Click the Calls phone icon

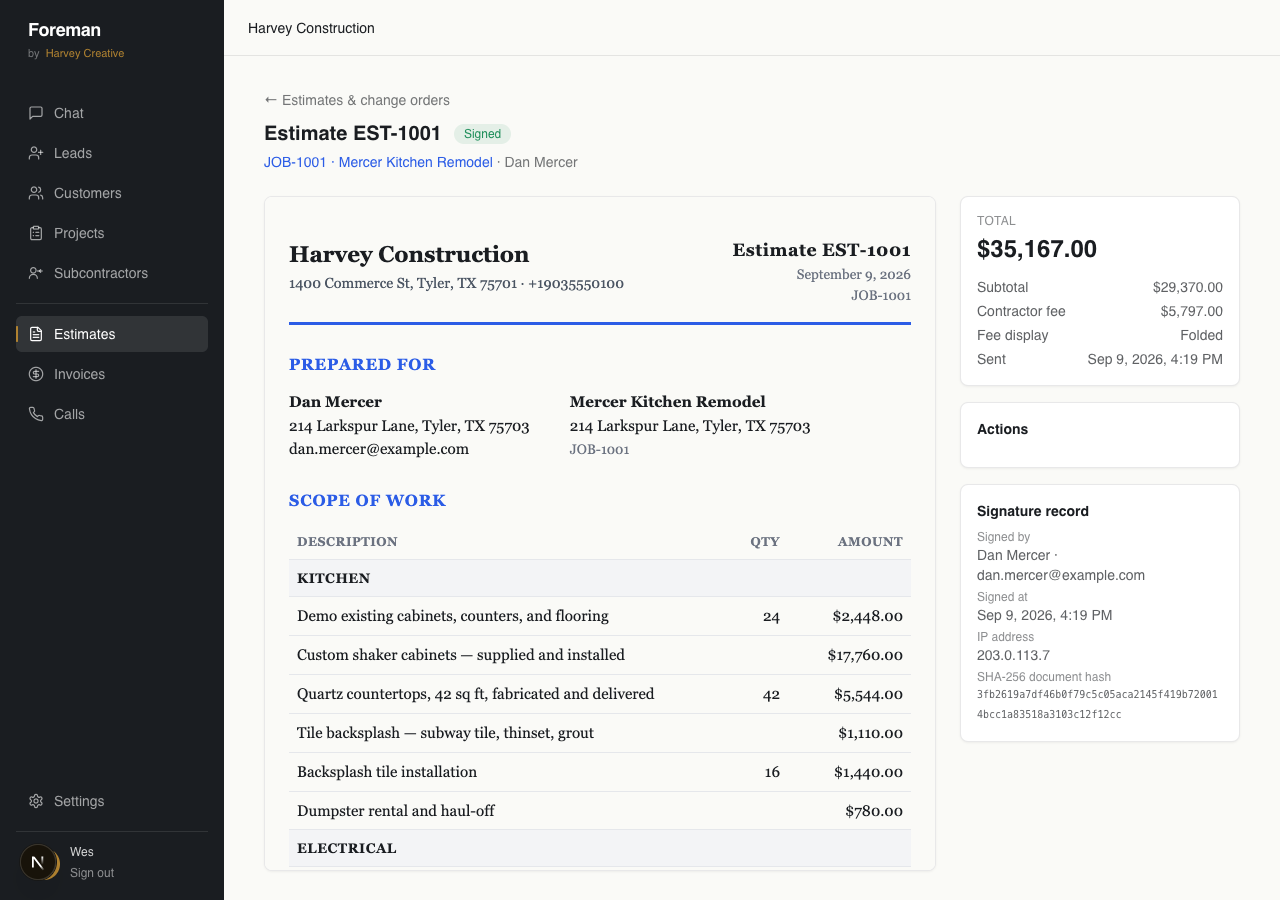[x=36, y=414]
